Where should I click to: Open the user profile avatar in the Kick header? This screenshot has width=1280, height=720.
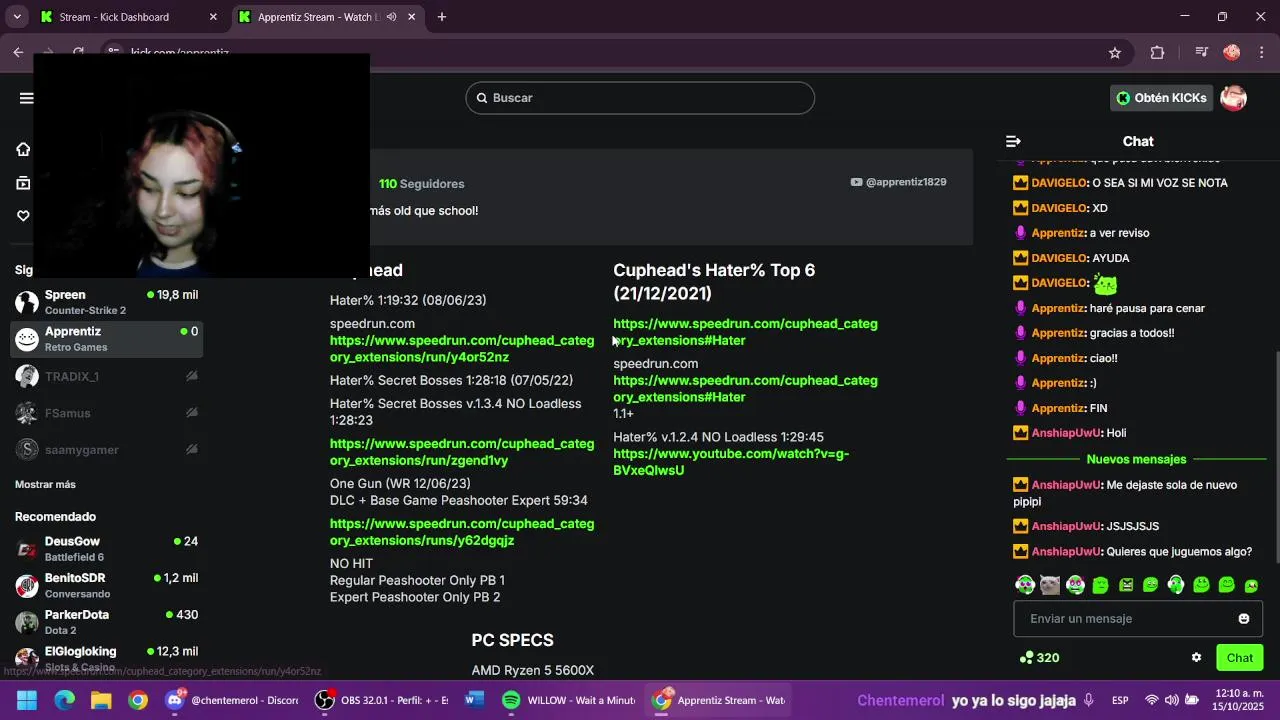tap(1234, 98)
